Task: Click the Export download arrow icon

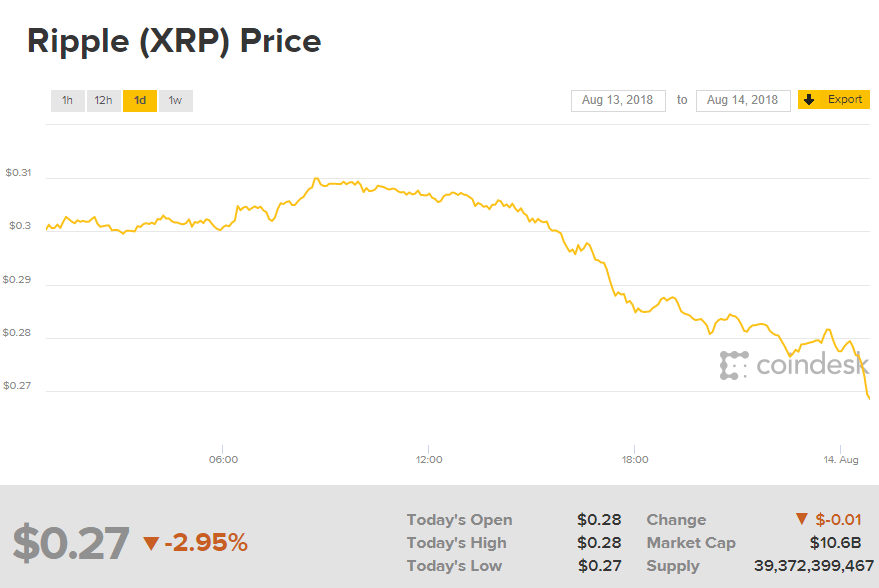Action: tap(809, 100)
